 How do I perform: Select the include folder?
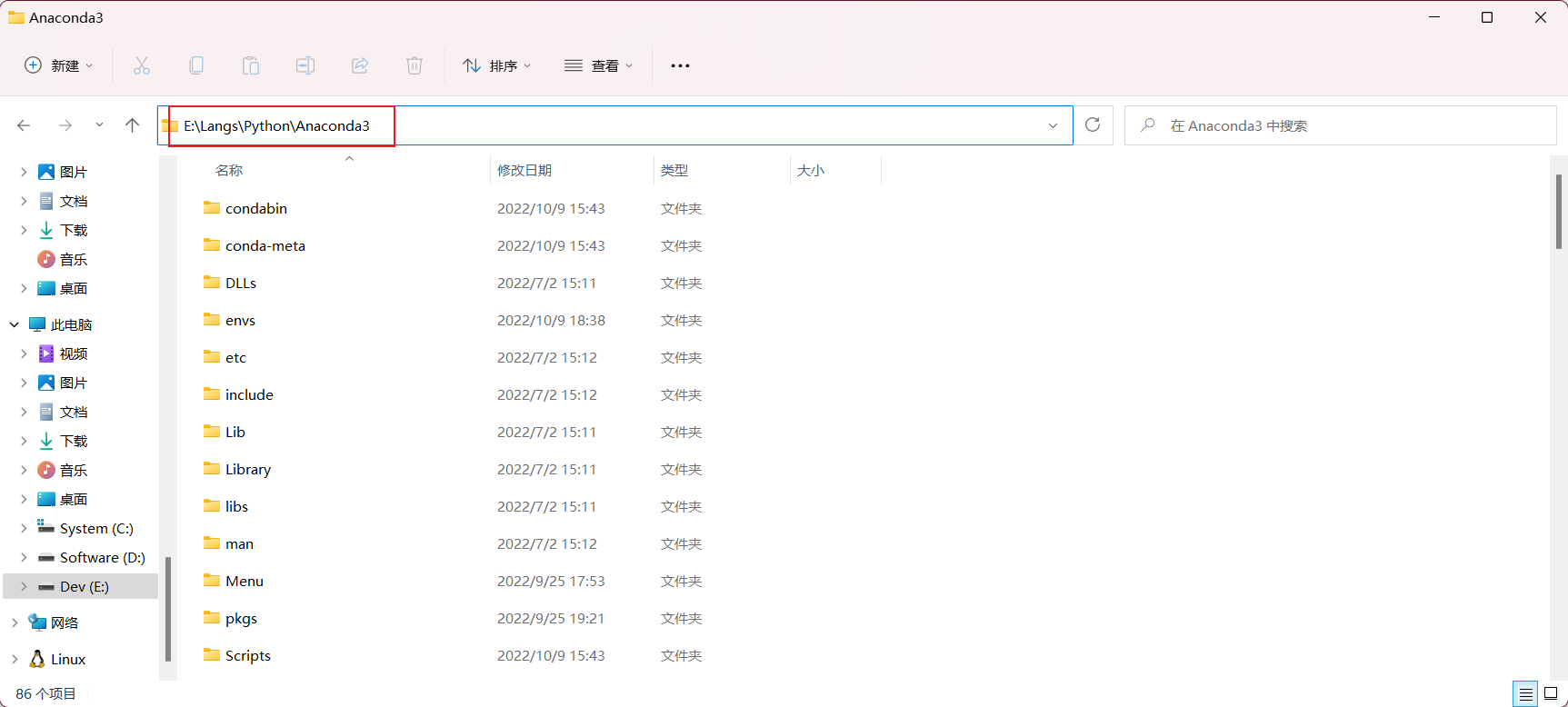(249, 394)
